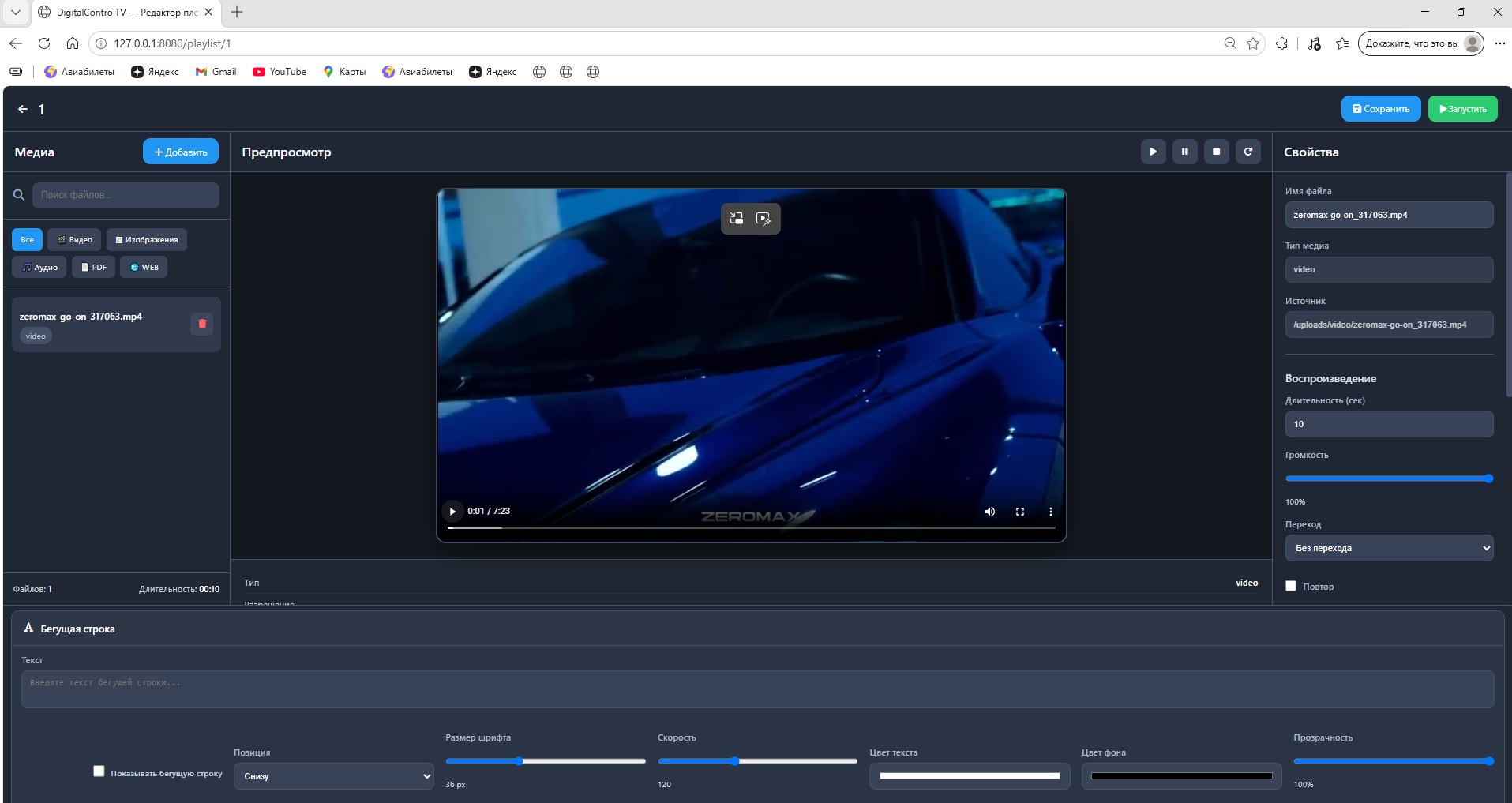Viewport: 1512px width, 803px height.
Task: Click the Длительность (сек) field
Action: (1389, 424)
